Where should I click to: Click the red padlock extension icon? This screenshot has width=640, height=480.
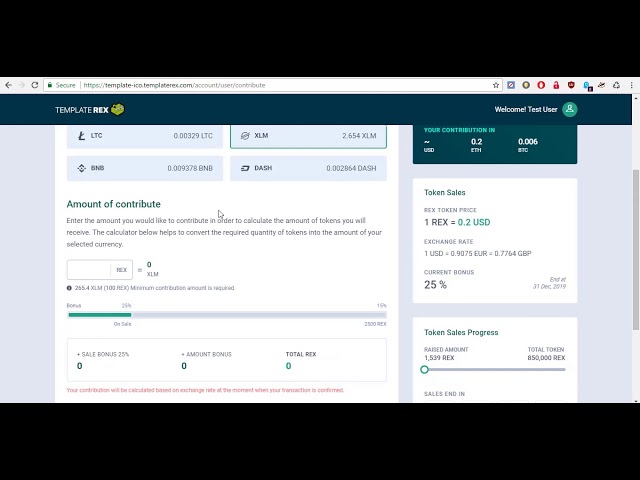(556, 85)
